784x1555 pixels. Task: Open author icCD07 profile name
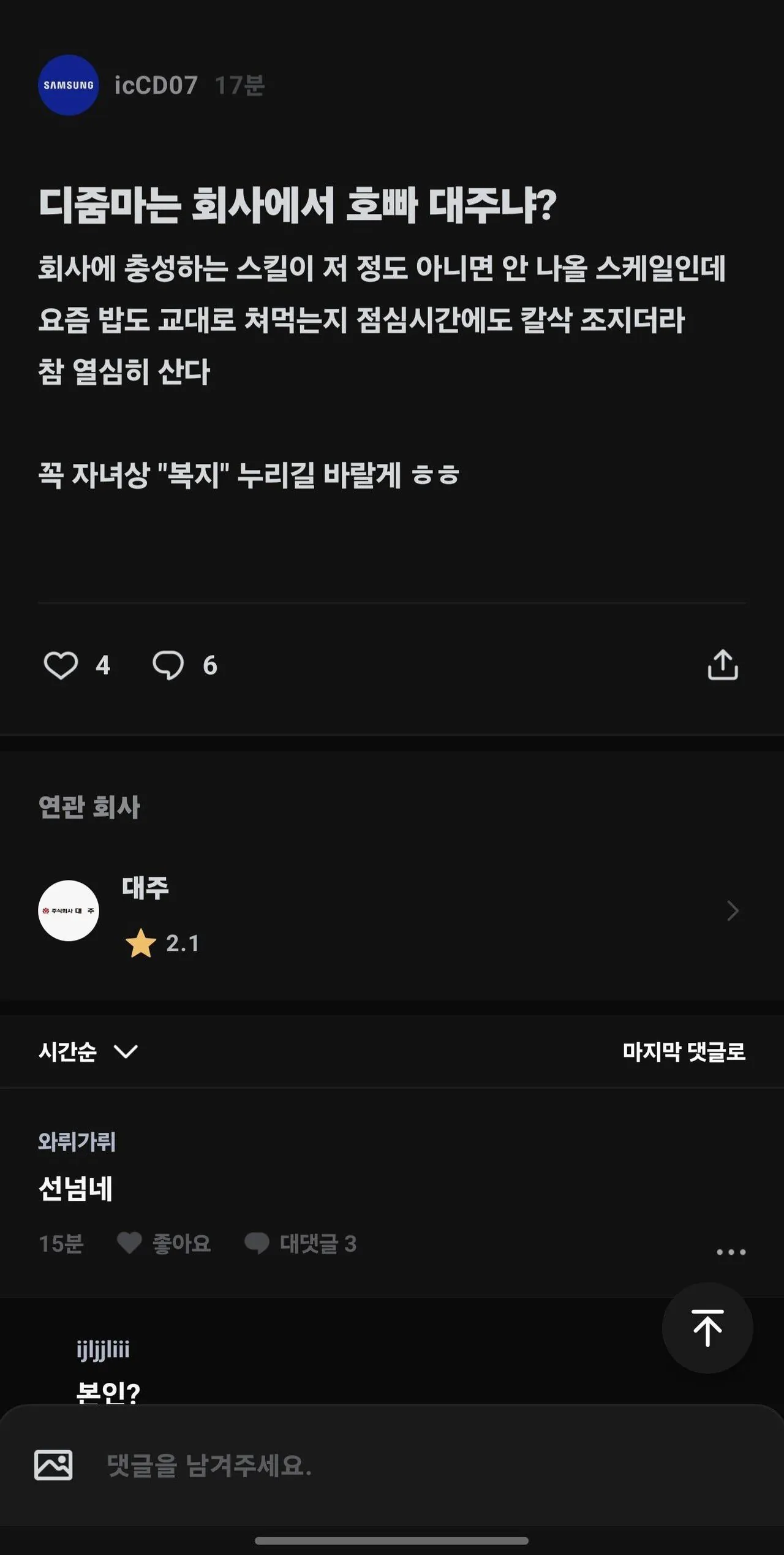pos(156,85)
